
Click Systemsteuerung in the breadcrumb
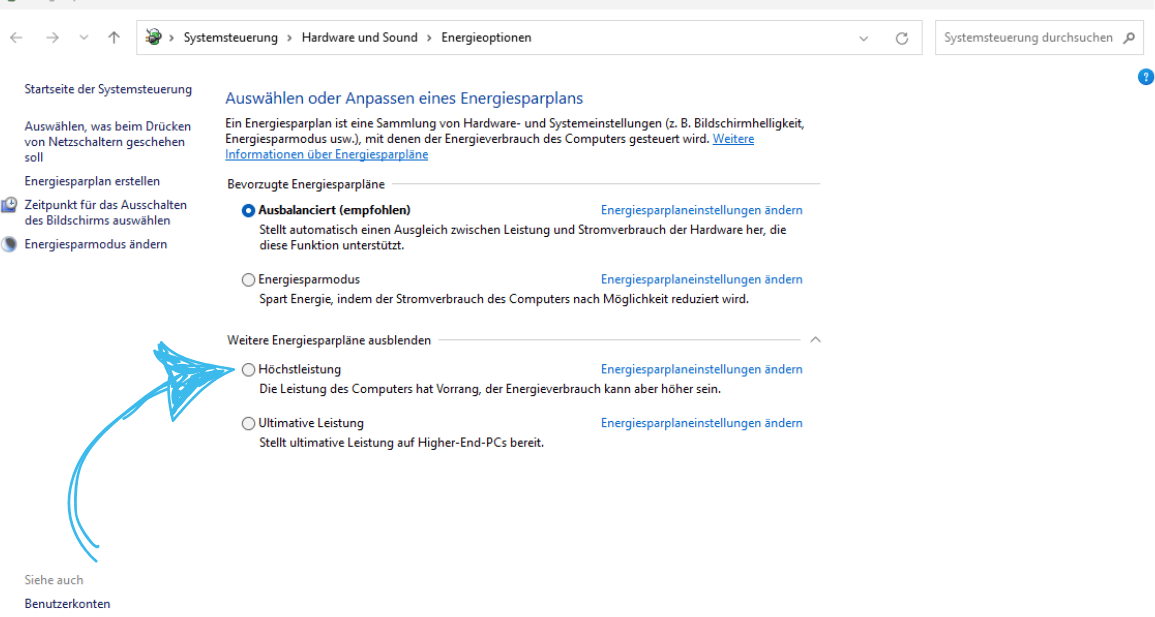coord(231,38)
